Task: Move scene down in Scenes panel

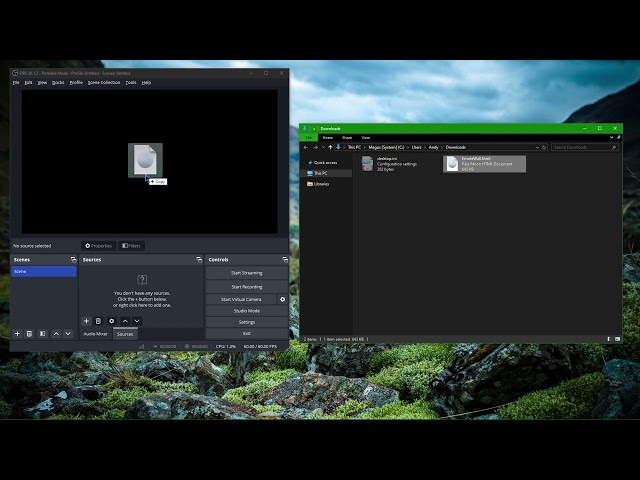Action: tap(68, 334)
